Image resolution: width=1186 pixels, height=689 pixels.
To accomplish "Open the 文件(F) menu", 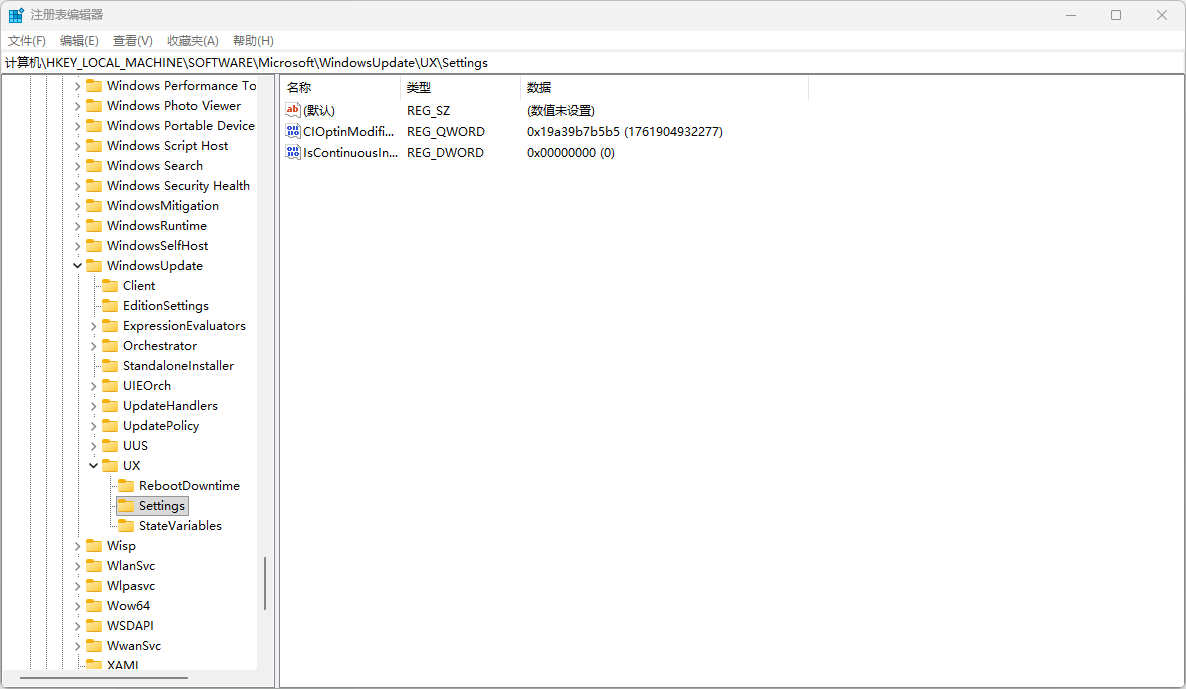I will point(26,41).
